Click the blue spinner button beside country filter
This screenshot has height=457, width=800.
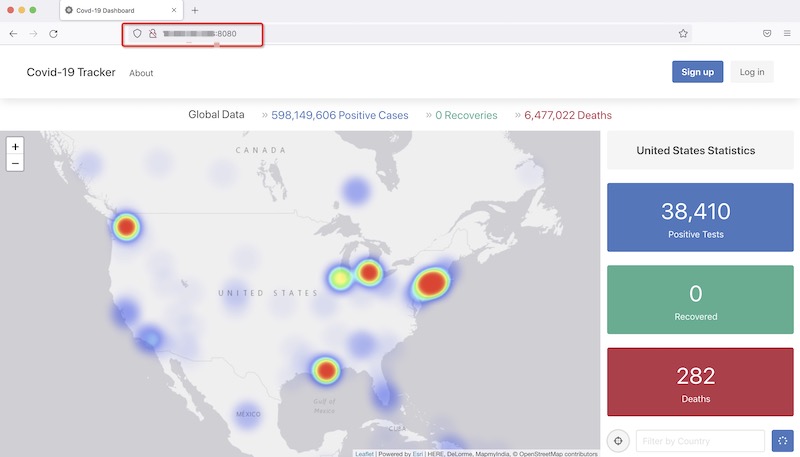(782, 441)
